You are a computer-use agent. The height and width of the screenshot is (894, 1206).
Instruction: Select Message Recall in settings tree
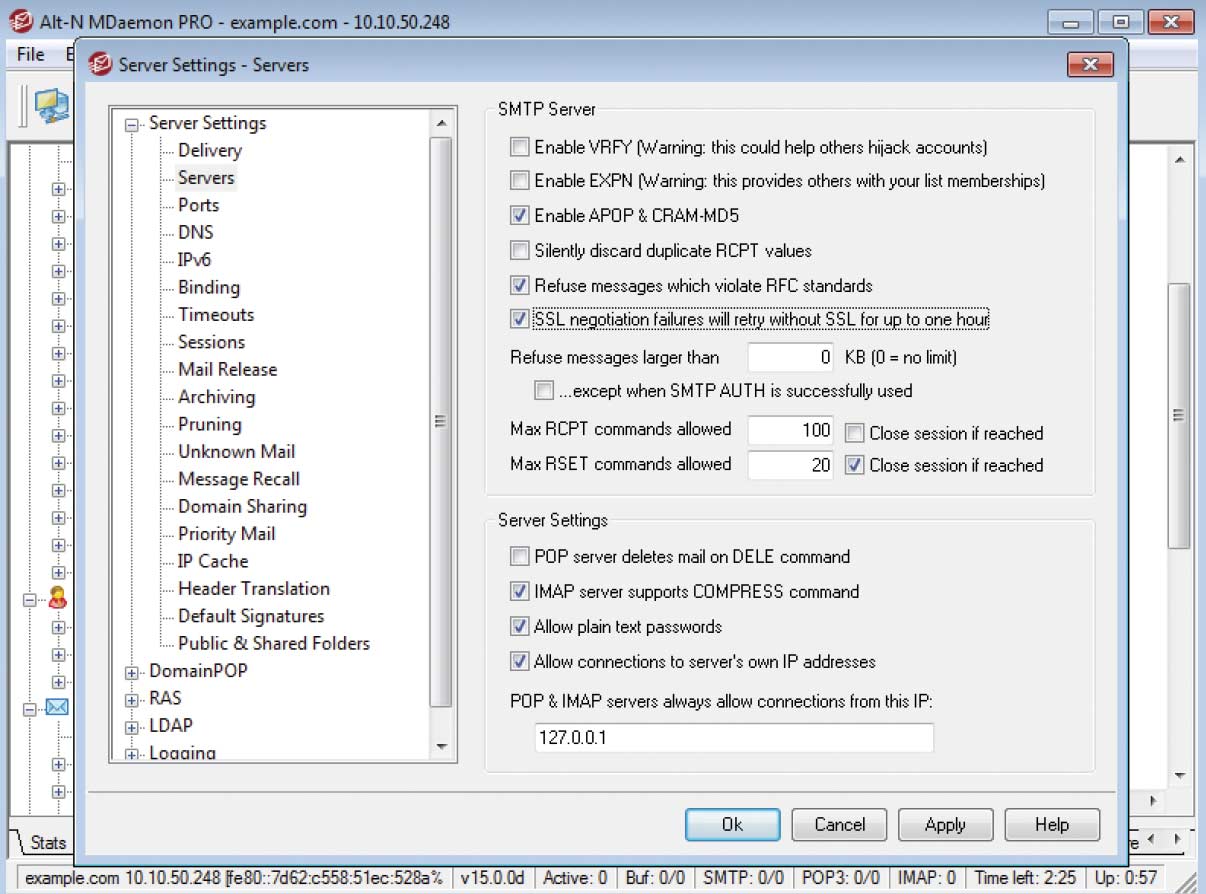(x=239, y=479)
